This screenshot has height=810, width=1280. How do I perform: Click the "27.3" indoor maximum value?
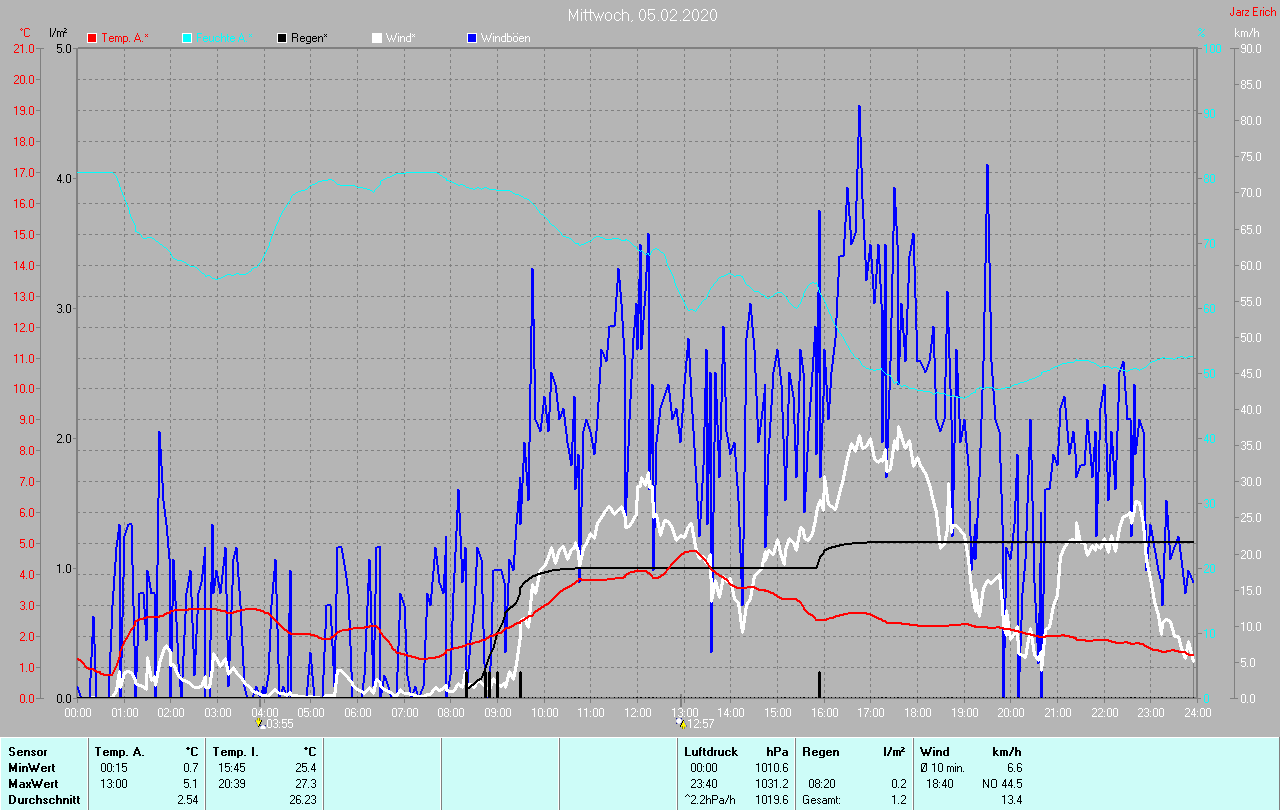[305, 784]
